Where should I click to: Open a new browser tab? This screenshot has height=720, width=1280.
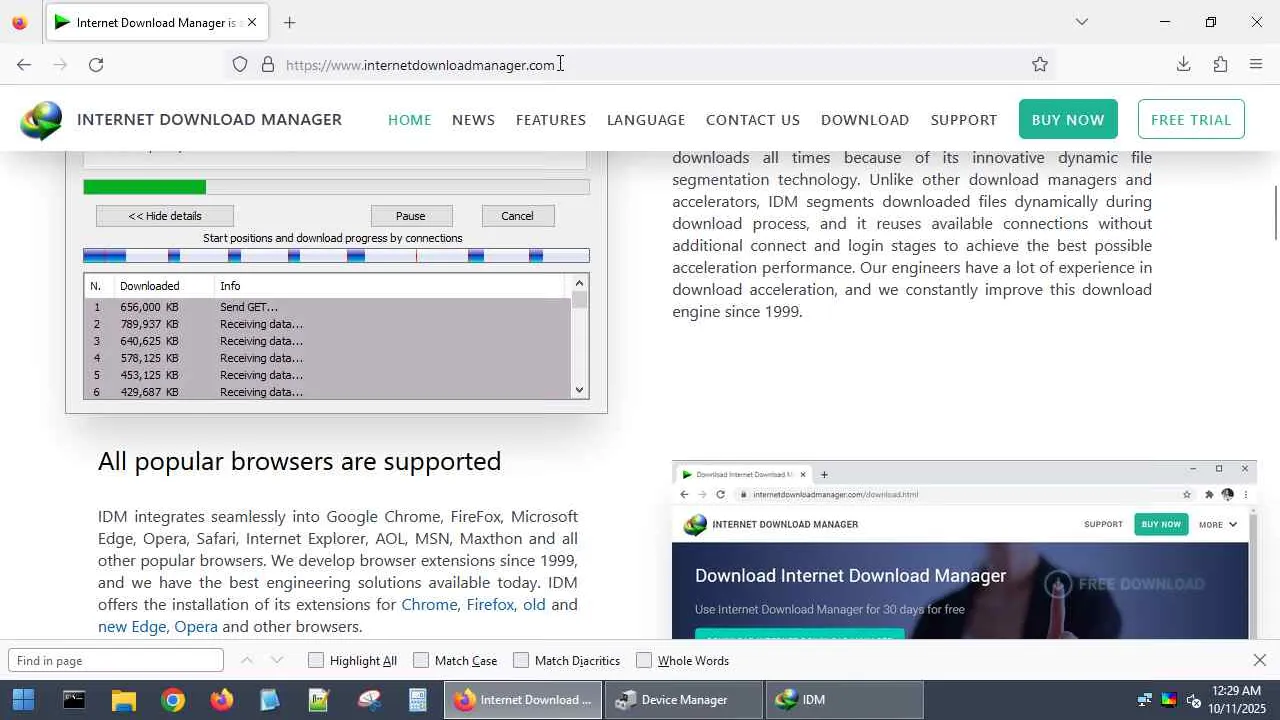(x=289, y=22)
